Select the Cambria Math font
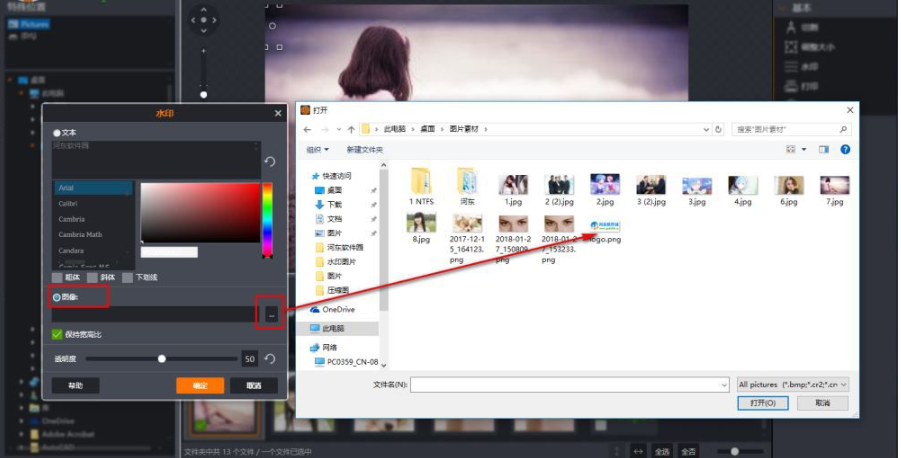The width and height of the screenshot is (901, 458). point(80,234)
